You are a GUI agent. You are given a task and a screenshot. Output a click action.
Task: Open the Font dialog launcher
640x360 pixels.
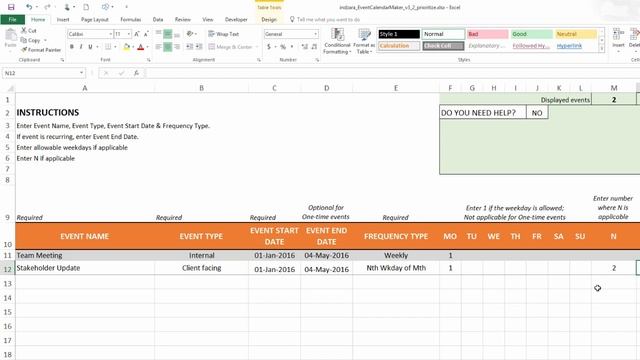click(149, 60)
